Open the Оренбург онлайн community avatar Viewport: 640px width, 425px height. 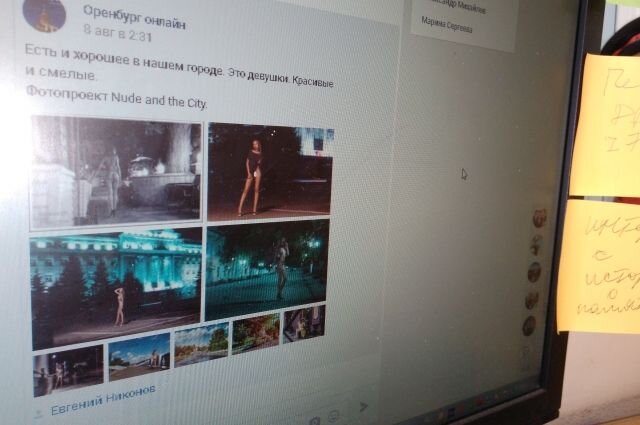click(x=44, y=14)
